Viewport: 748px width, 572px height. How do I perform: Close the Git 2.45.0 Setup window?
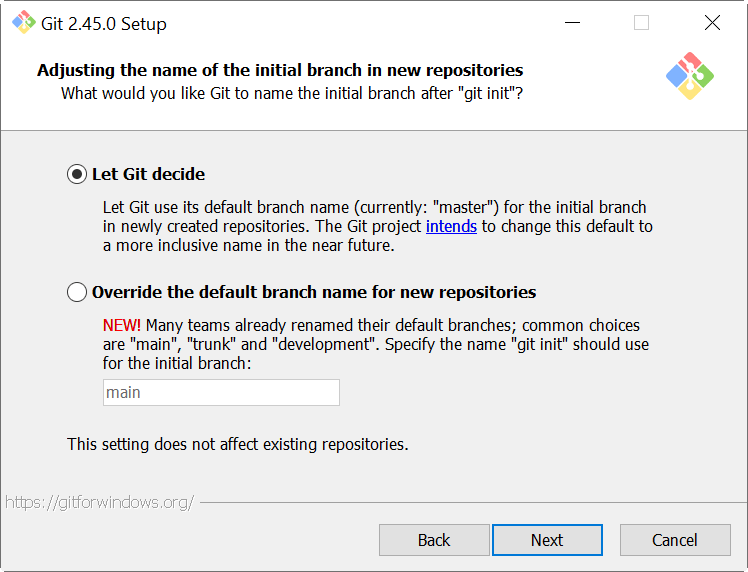point(712,23)
